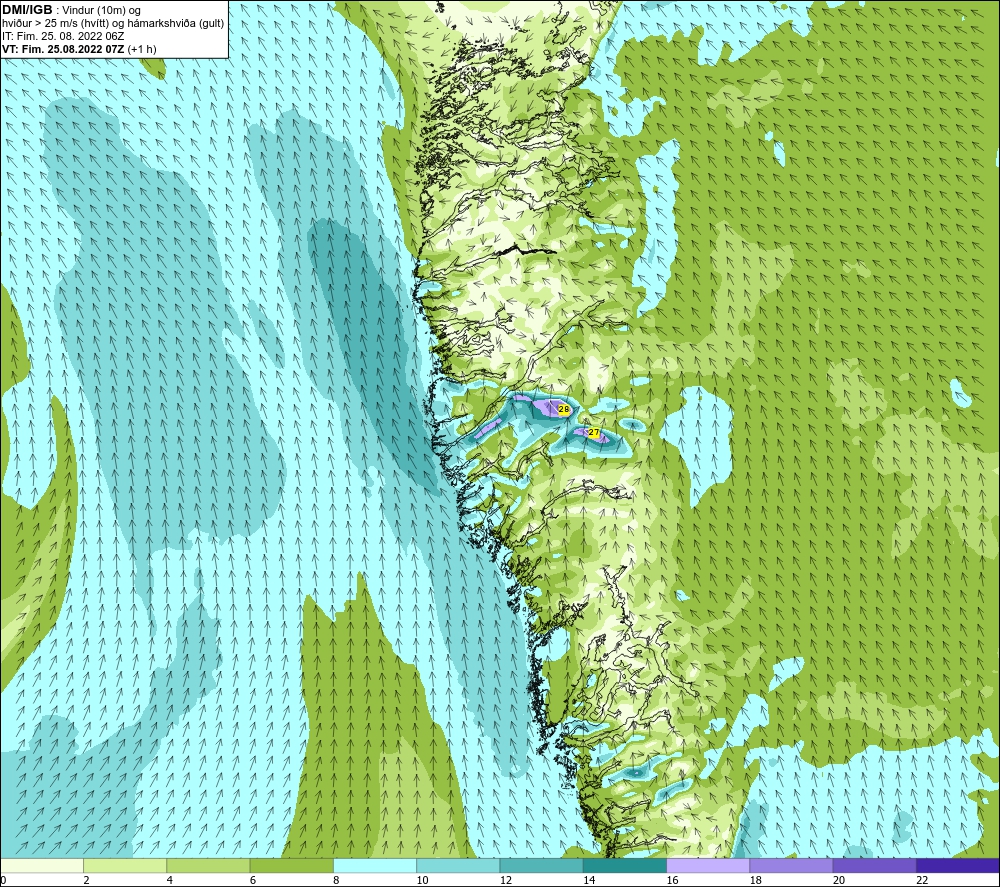Click the 'DMI/IGB' title text
Viewport: 1000px width, 887px height.
coord(27,10)
